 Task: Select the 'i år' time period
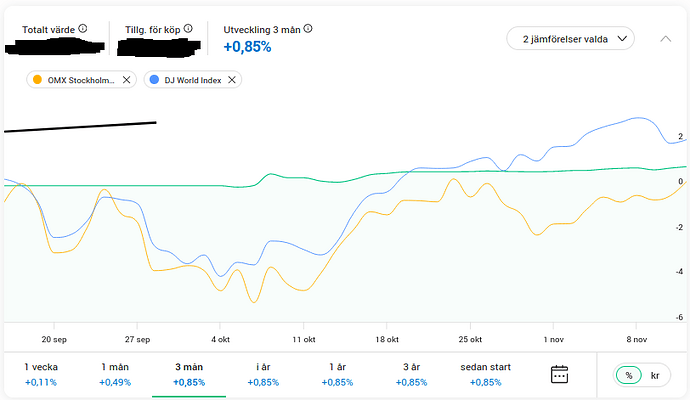pyautogui.click(x=263, y=374)
